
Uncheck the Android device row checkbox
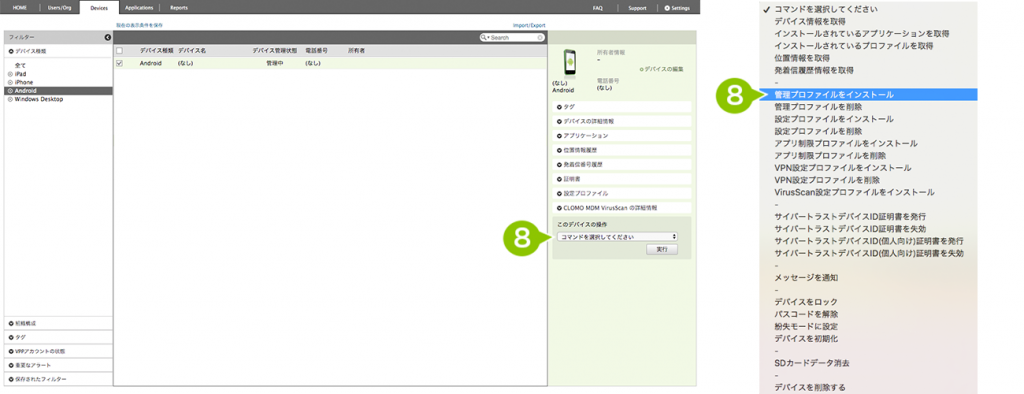tap(119, 63)
